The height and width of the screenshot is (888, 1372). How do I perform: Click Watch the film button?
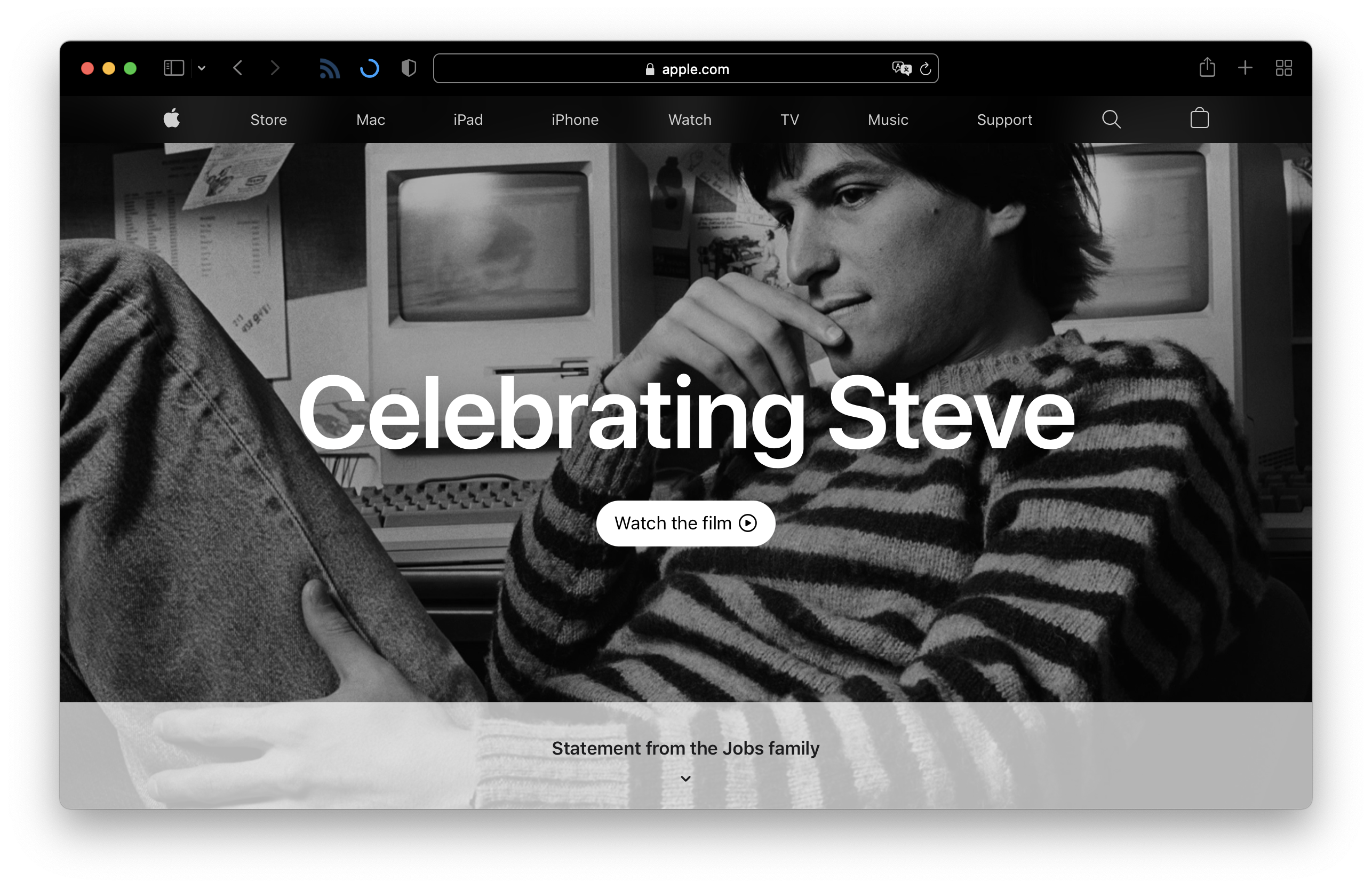pyautogui.click(x=685, y=523)
